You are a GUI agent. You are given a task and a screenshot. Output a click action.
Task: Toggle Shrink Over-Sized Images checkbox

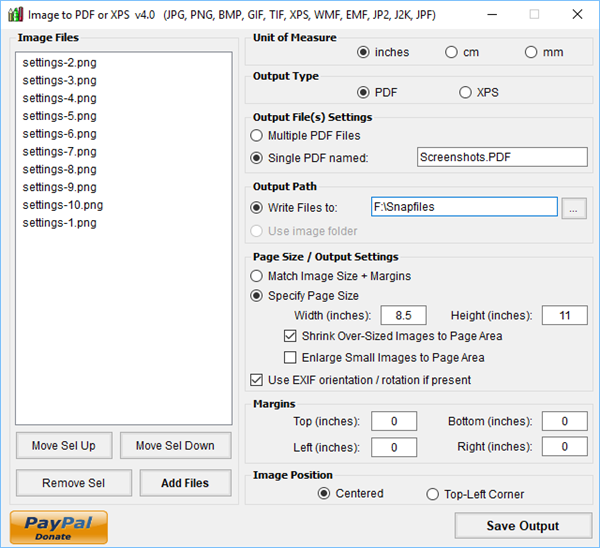pos(290,336)
